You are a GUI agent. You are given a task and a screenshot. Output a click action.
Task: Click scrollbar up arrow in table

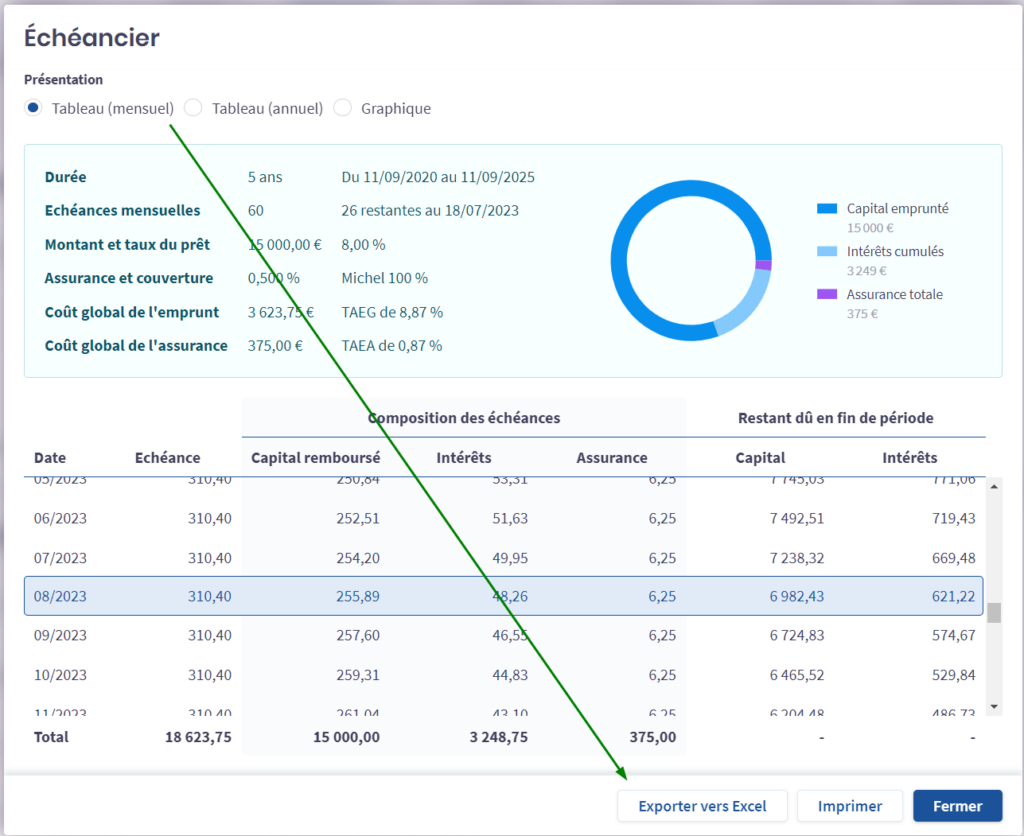(x=994, y=486)
